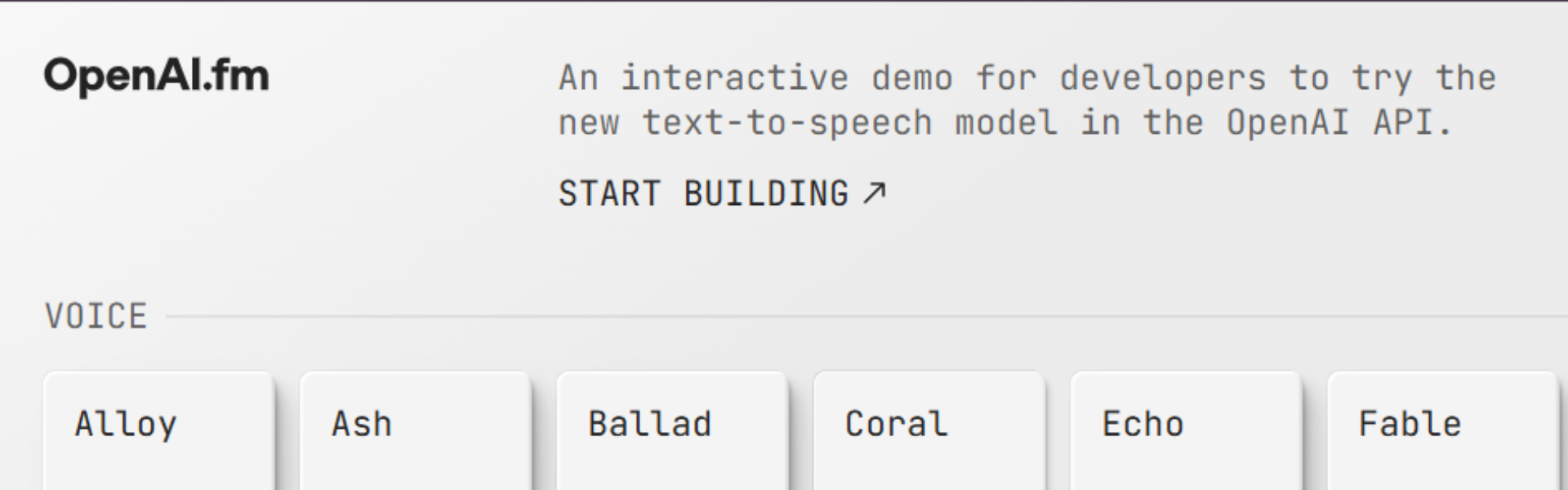The image size is (1568, 490).
Task: Return home via the OpenAI.fm wordmark
Action: click(x=158, y=75)
